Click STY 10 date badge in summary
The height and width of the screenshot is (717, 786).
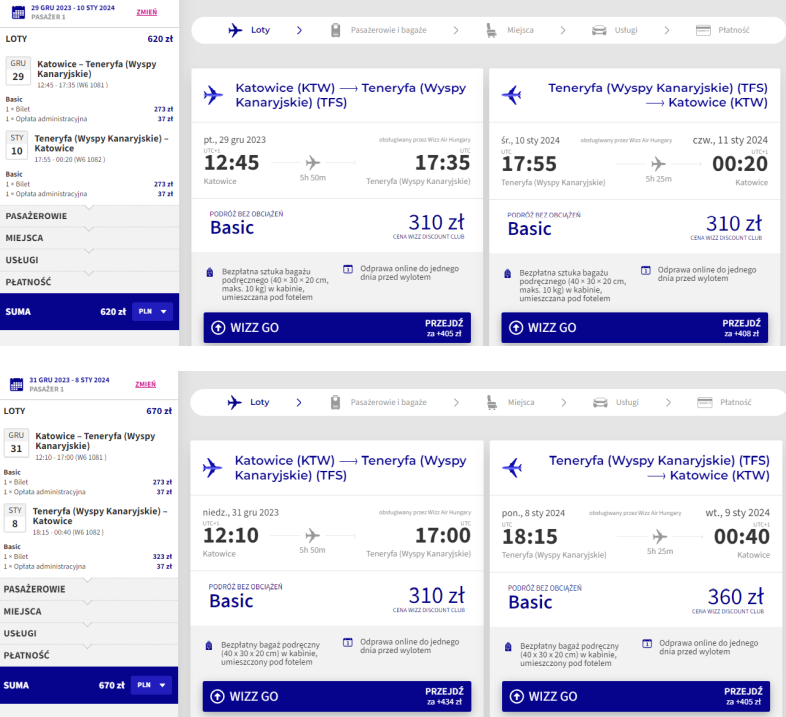17,145
